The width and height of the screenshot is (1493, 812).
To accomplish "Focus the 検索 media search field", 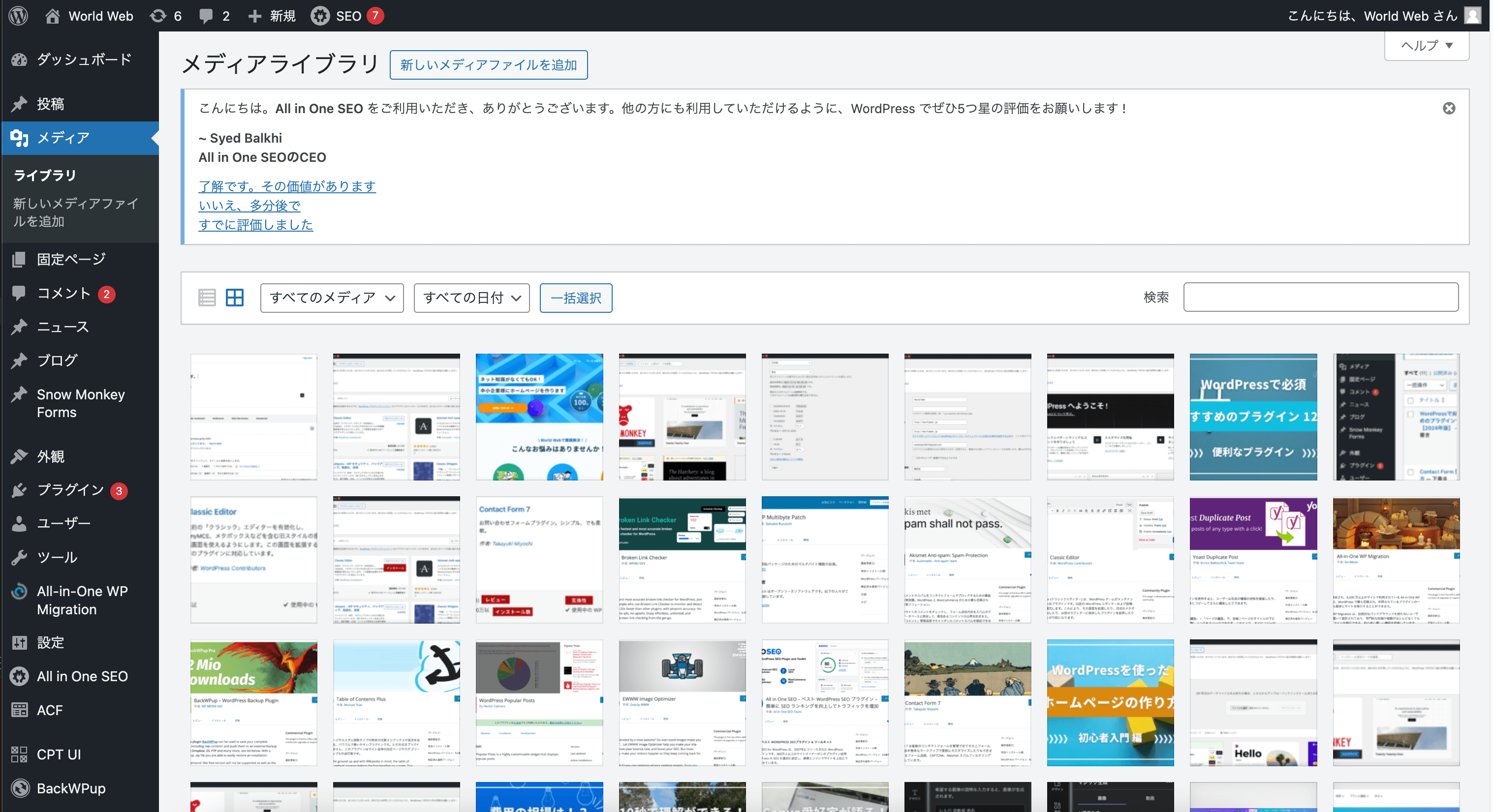I will point(1321,297).
